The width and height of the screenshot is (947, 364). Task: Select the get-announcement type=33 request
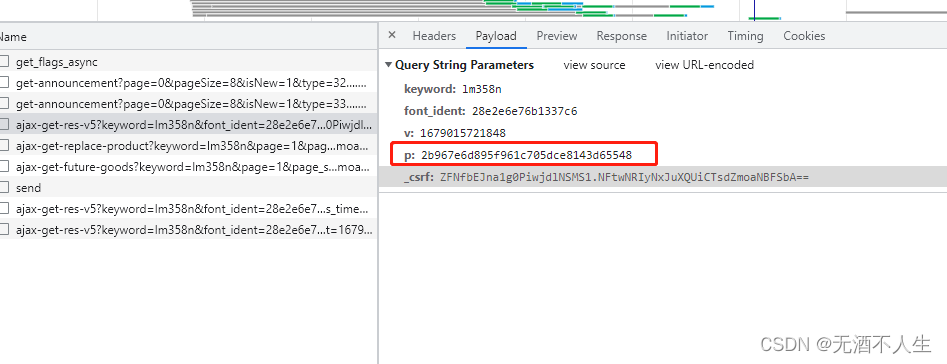pyautogui.click(x=188, y=104)
